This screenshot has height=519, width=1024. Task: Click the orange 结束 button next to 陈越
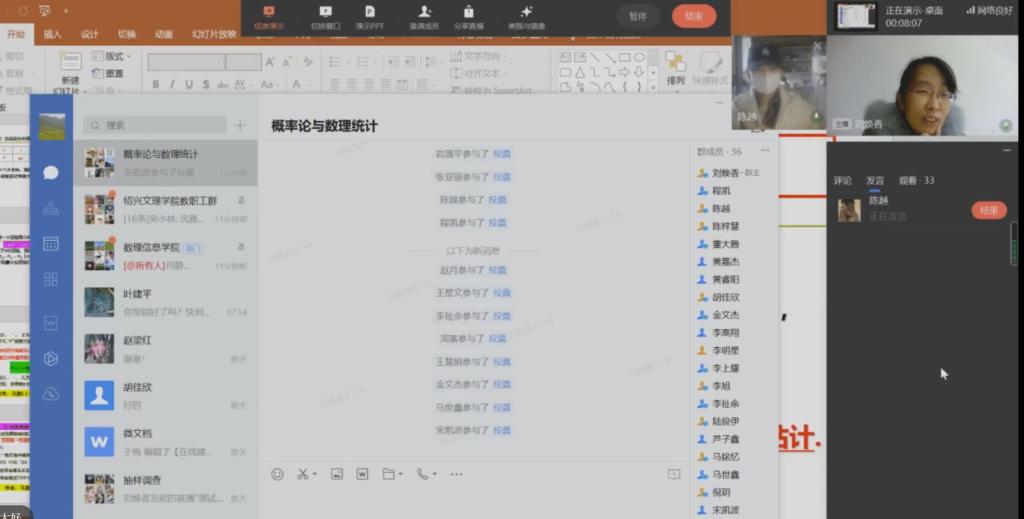[988, 210]
